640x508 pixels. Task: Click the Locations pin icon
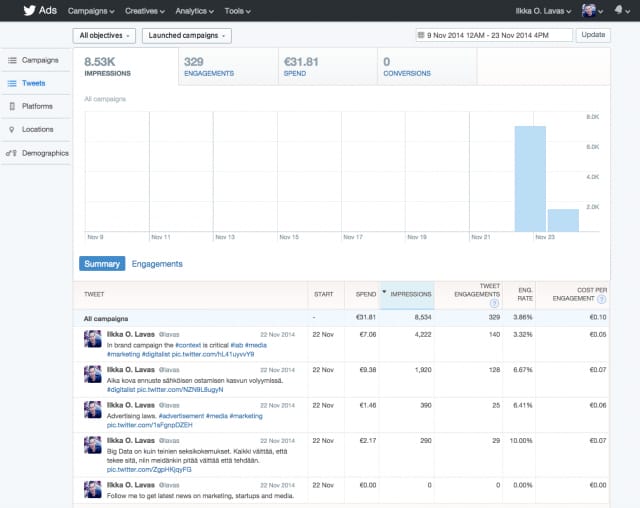click(12, 130)
